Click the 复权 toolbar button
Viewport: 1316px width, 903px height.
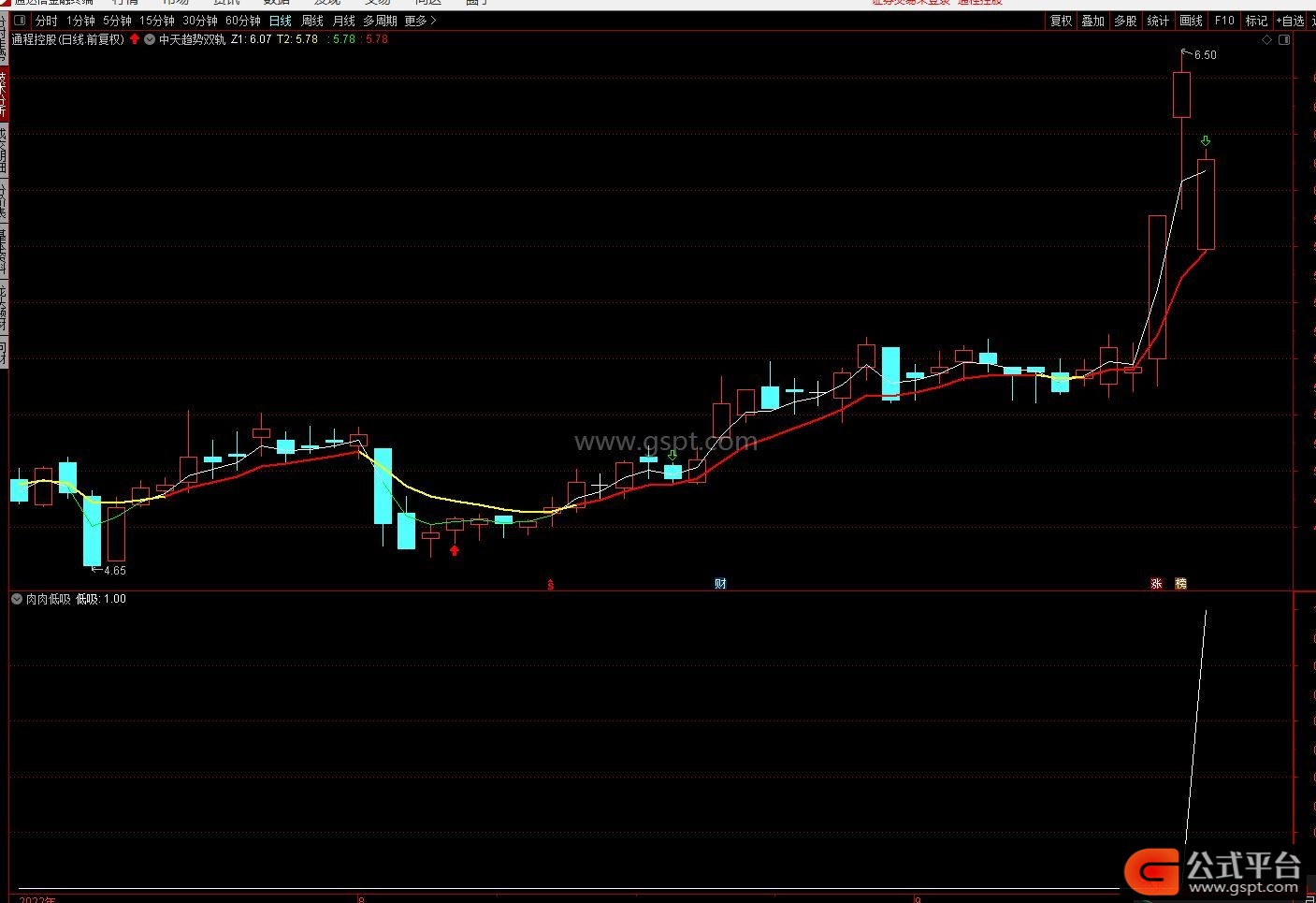click(1061, 21)
